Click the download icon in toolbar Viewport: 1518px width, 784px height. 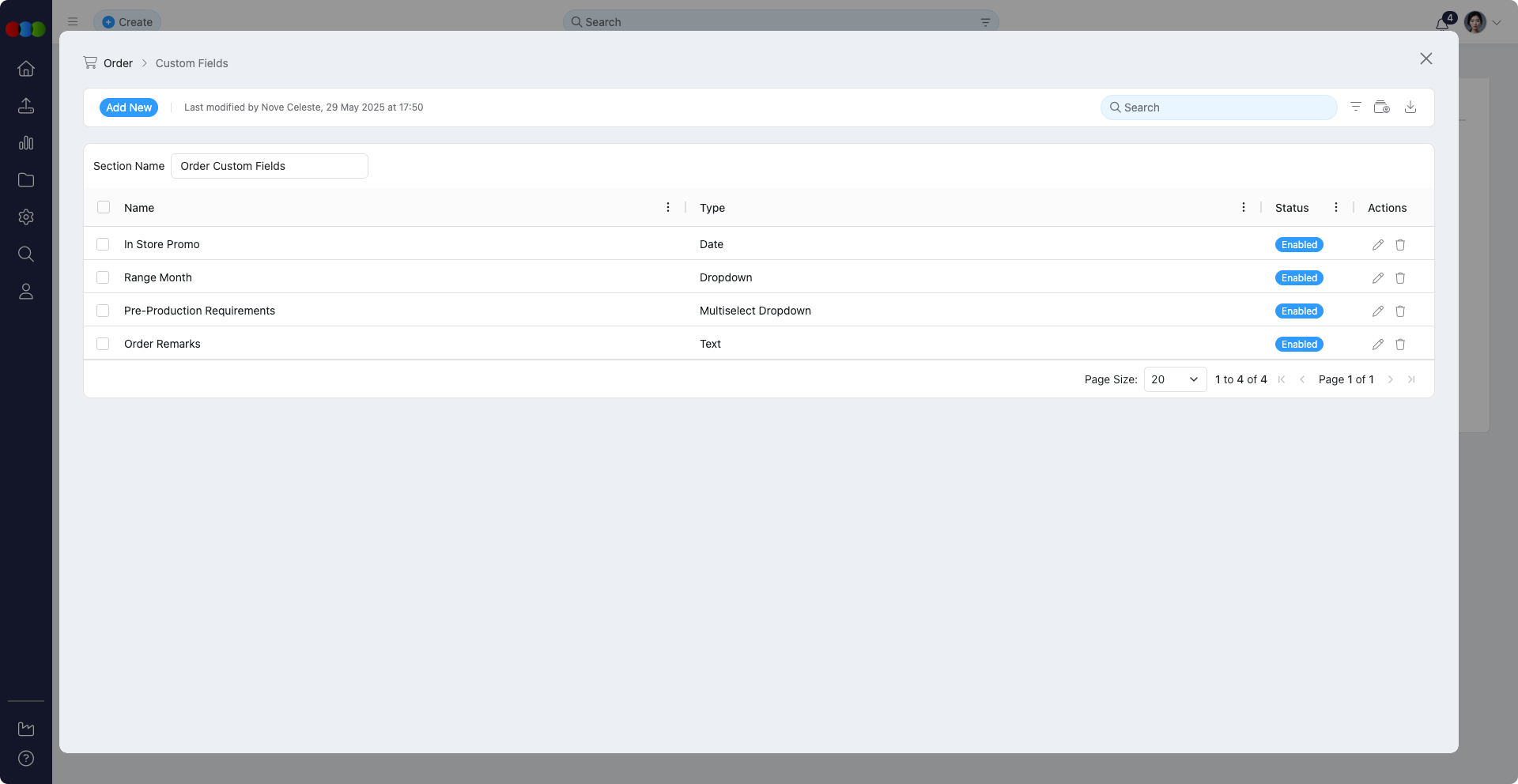pyautogui.click(x=1410, y=107)
